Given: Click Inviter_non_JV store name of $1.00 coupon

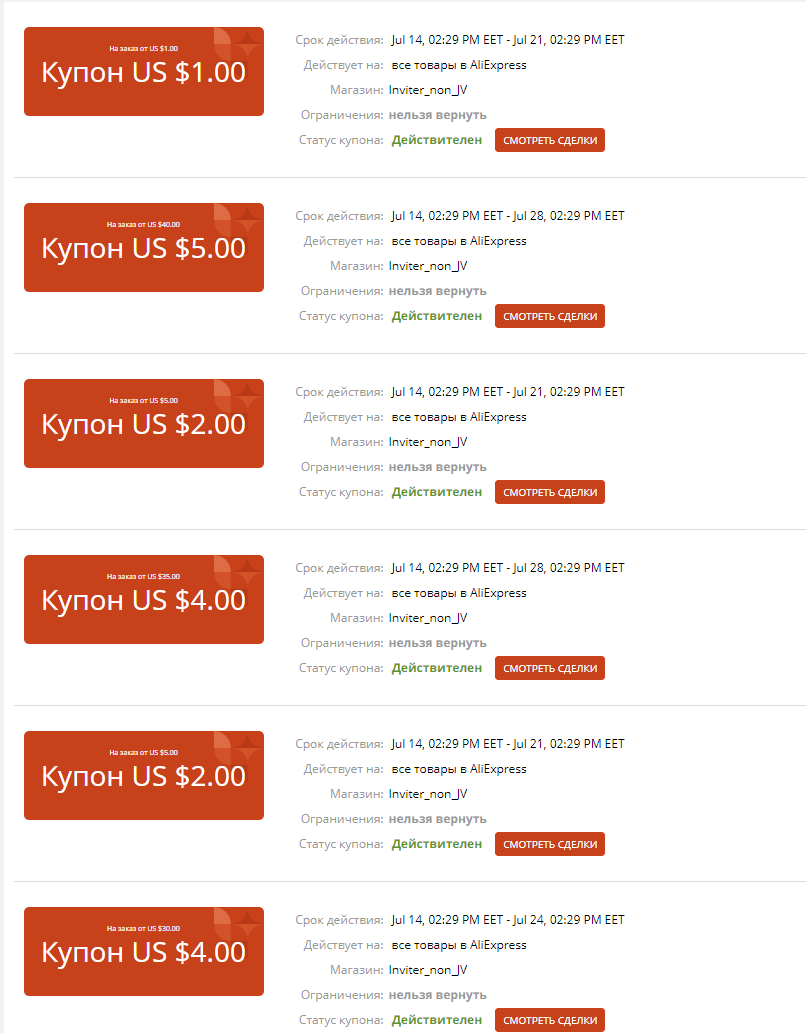Looking at the screenshot, I should tap(428, 90).
